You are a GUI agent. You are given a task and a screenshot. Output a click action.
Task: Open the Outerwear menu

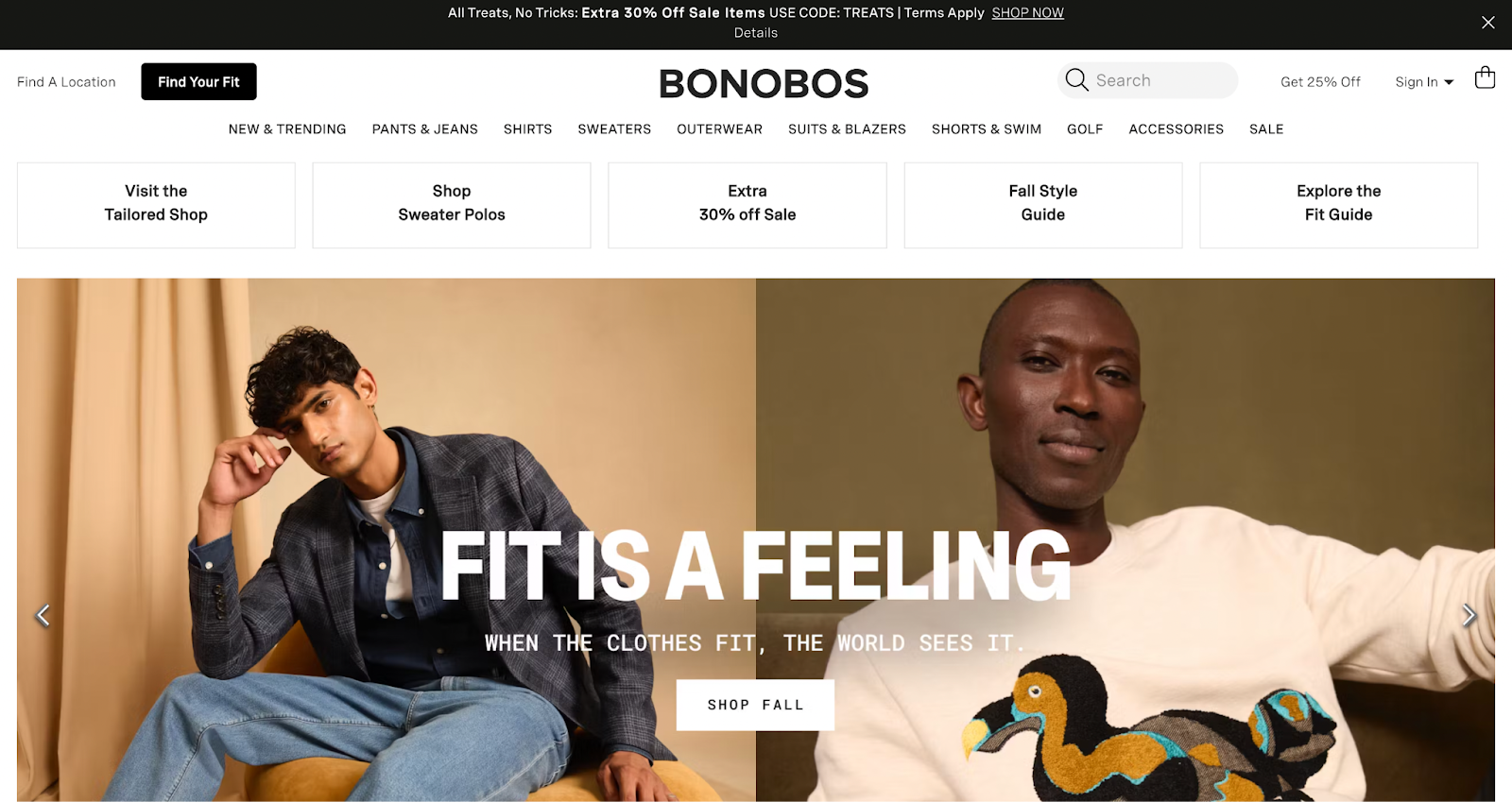tap(719, 129)
